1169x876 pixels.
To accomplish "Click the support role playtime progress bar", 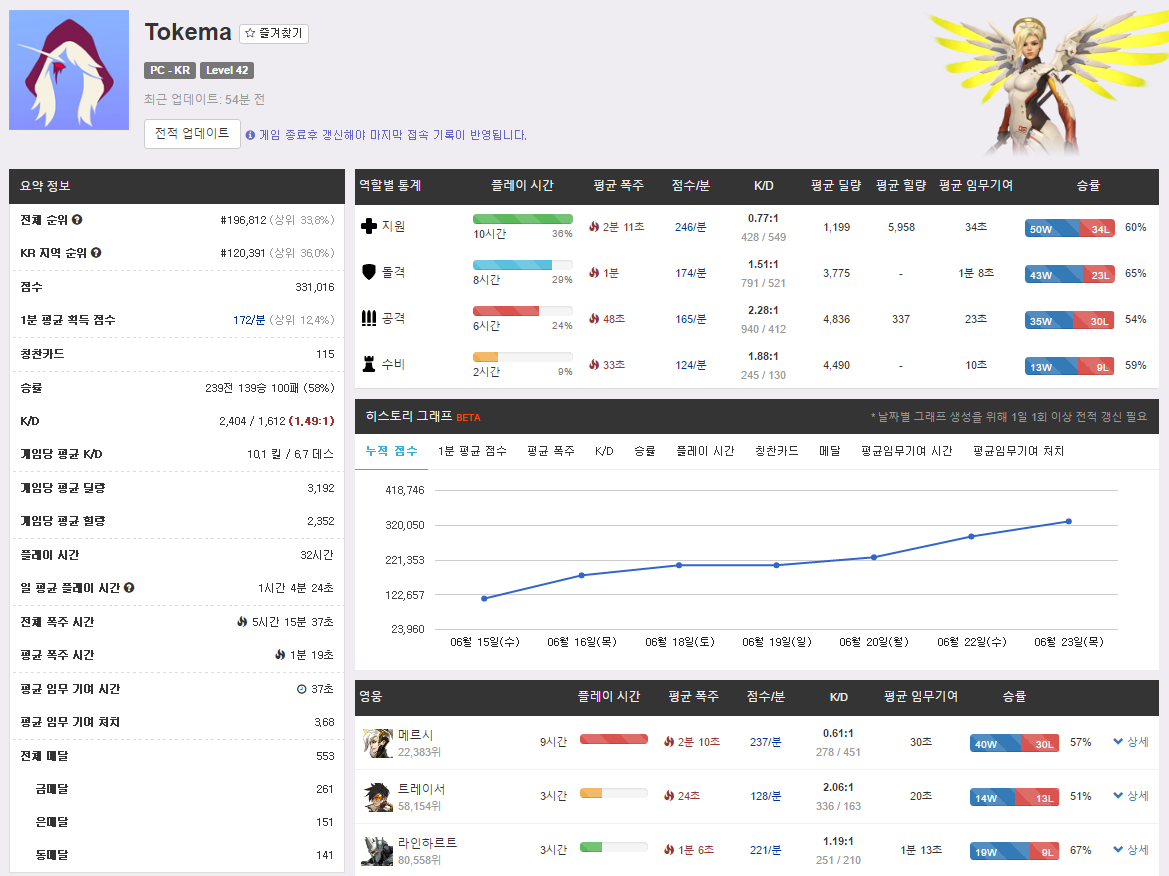I will 522,219.
